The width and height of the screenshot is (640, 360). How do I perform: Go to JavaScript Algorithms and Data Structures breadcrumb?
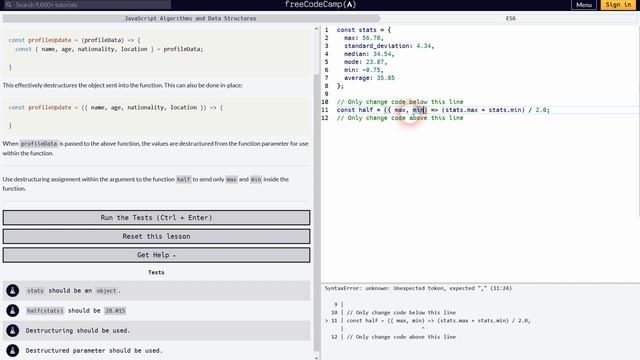pos(190,18)
